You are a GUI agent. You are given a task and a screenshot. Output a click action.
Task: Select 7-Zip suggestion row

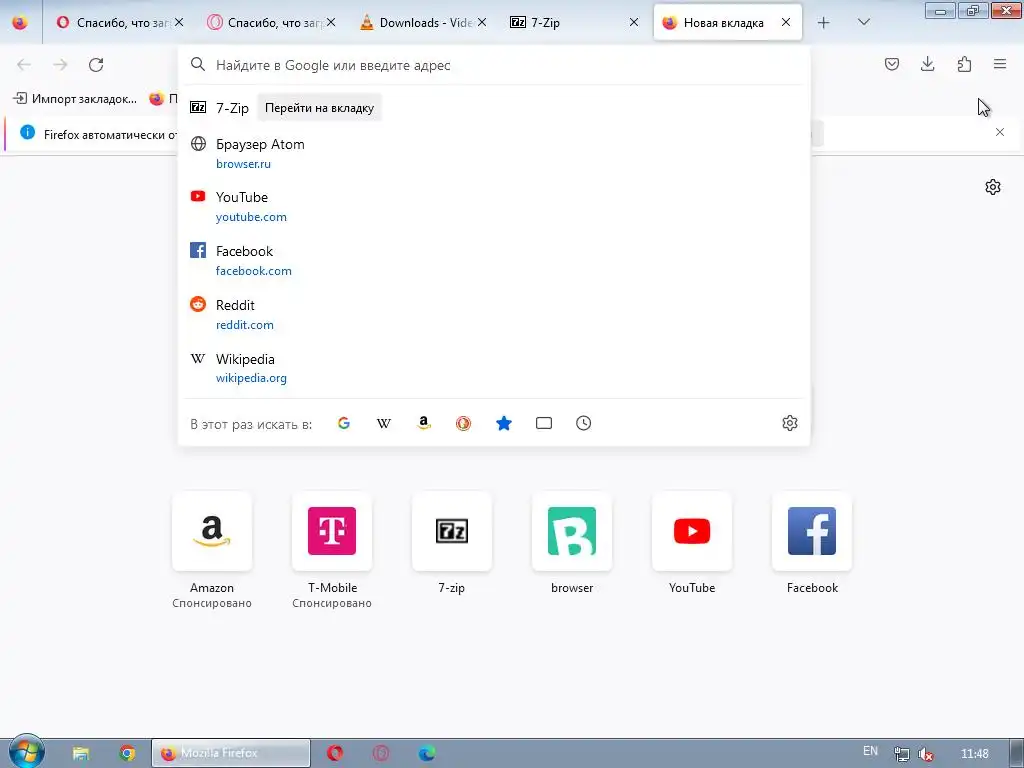click(x=494, y=108)
